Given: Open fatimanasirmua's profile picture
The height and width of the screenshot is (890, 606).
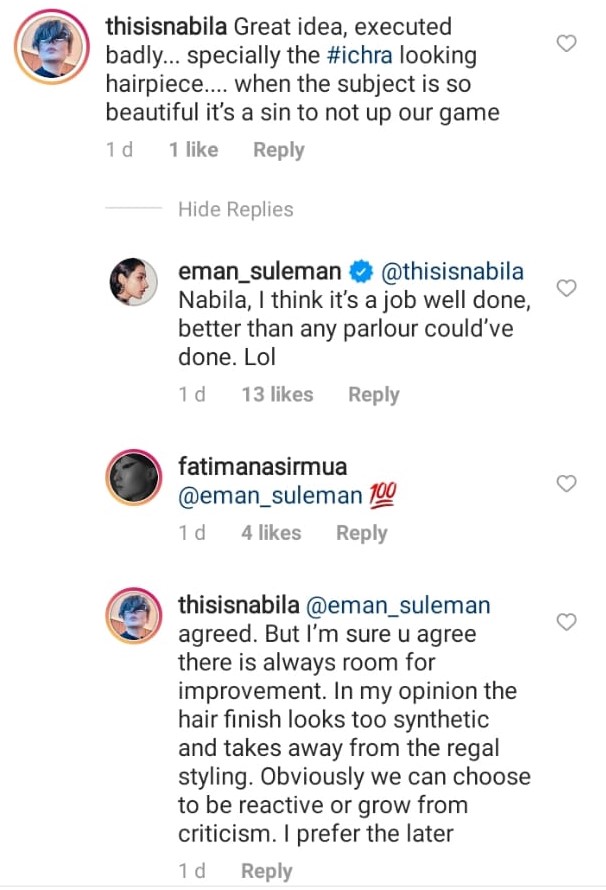Looking at the screenshot, I should click(x=133, y=478).
